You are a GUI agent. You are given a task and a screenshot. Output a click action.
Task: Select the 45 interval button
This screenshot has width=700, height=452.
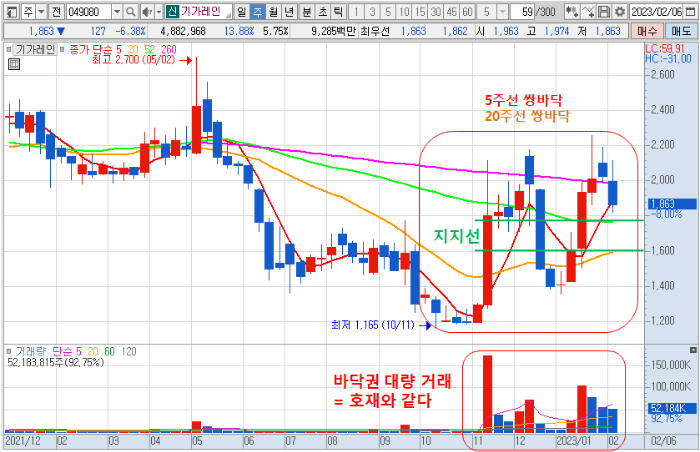pos(451,12)
